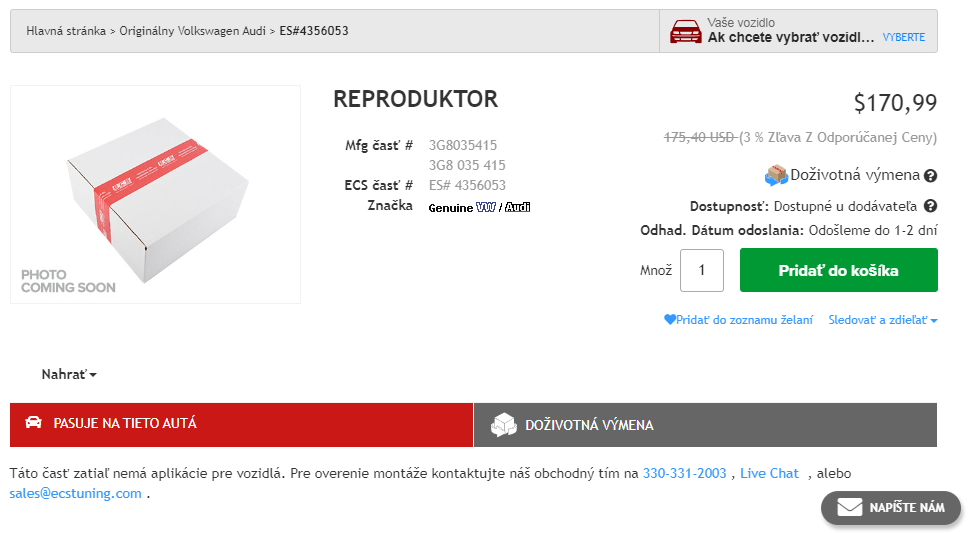The height and width of the screenshot is (533, 970).
Task: Click car icon in Pasuje na tieto autá tab
Action: tap(33, 423)
